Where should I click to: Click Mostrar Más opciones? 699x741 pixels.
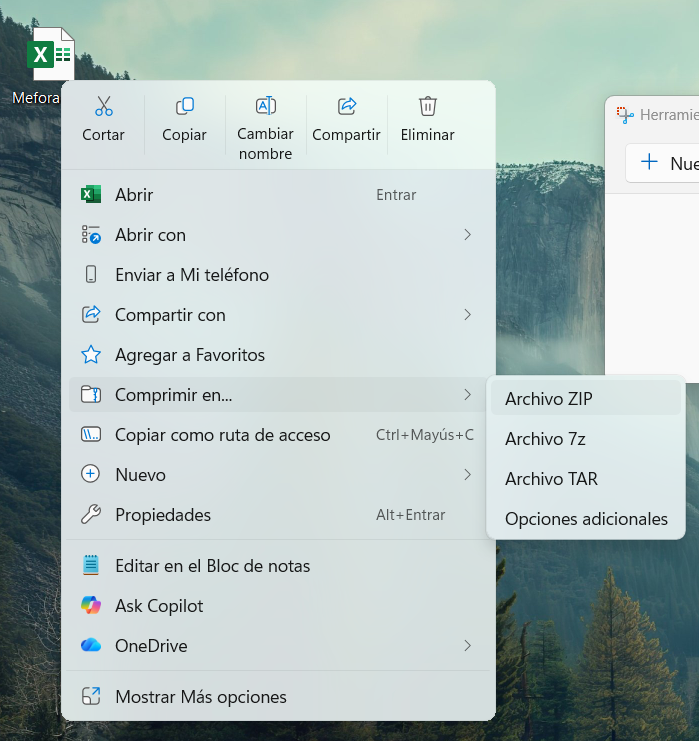tap(200, 697)
